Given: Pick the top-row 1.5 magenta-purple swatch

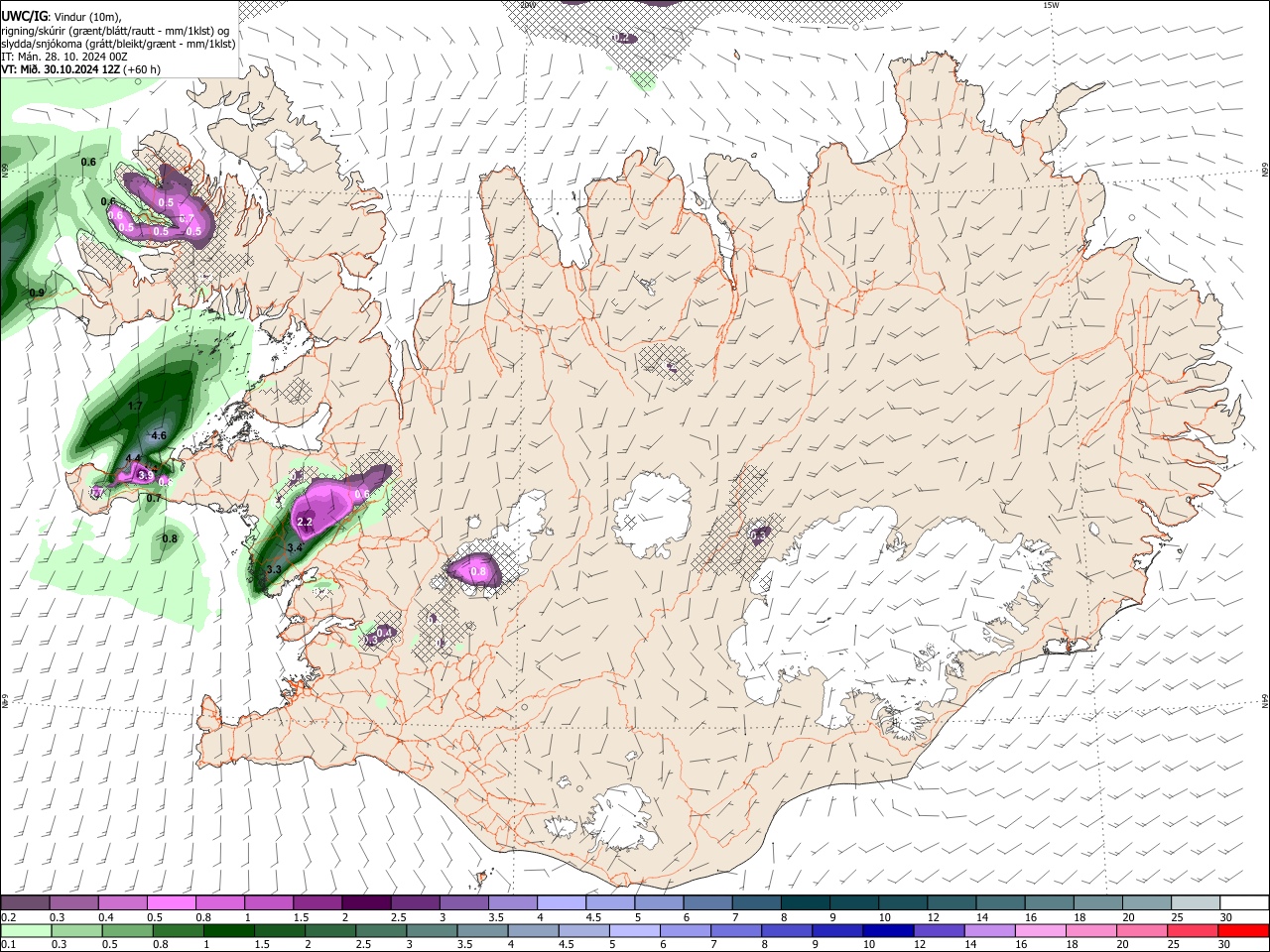Looking at the screenshot, I should point(317,903).
